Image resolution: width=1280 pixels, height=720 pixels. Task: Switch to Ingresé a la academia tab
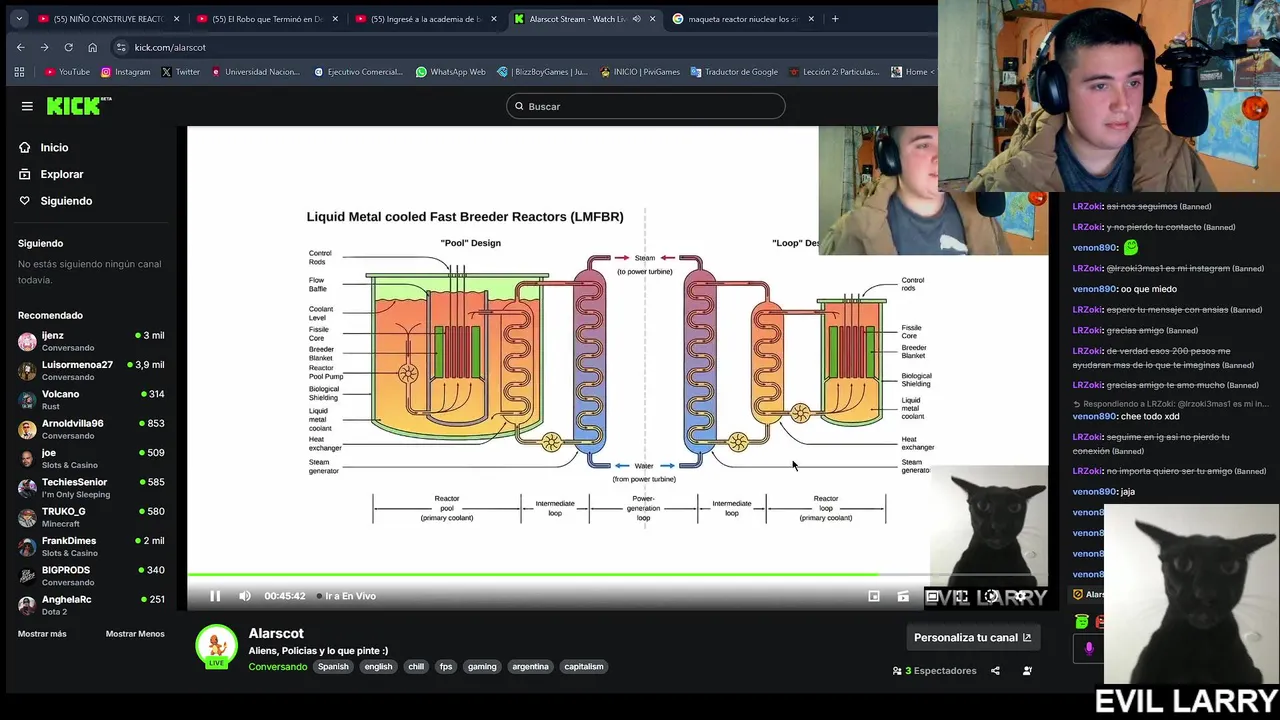426,18
